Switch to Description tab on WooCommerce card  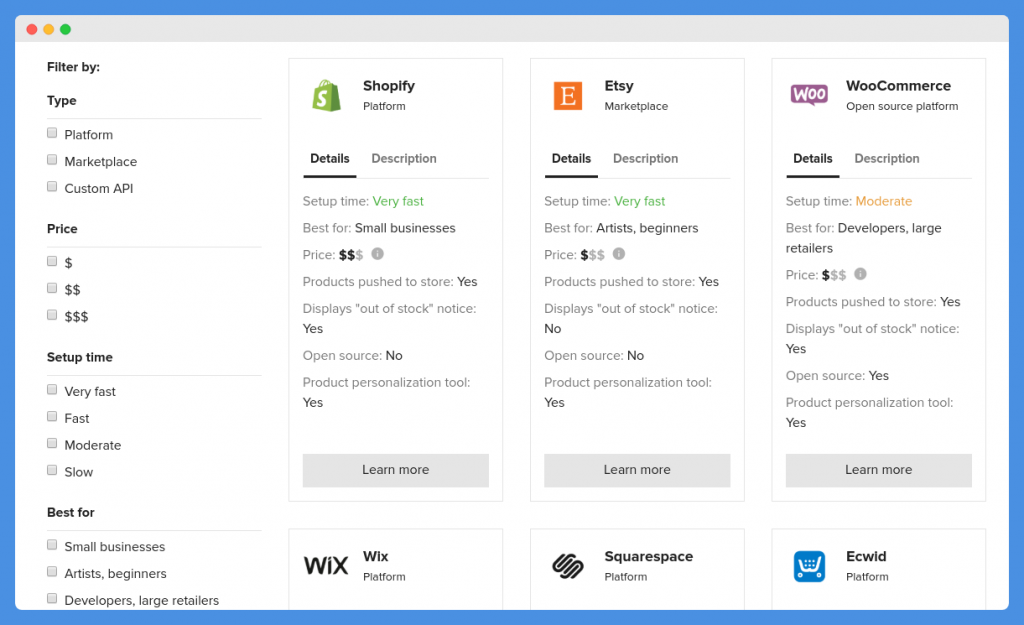tap(887, 159)
